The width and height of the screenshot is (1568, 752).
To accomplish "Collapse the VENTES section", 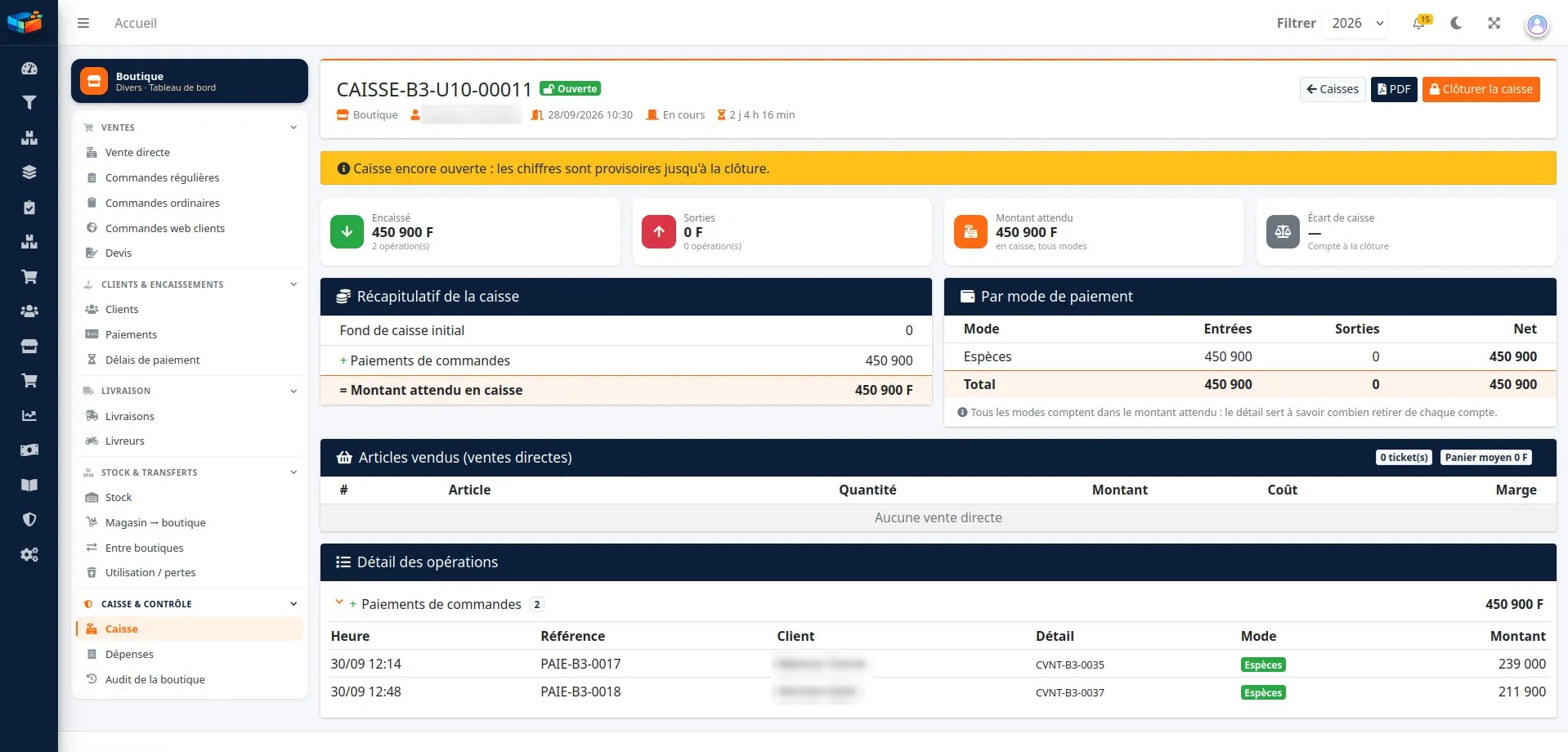I will pos(190,128).
